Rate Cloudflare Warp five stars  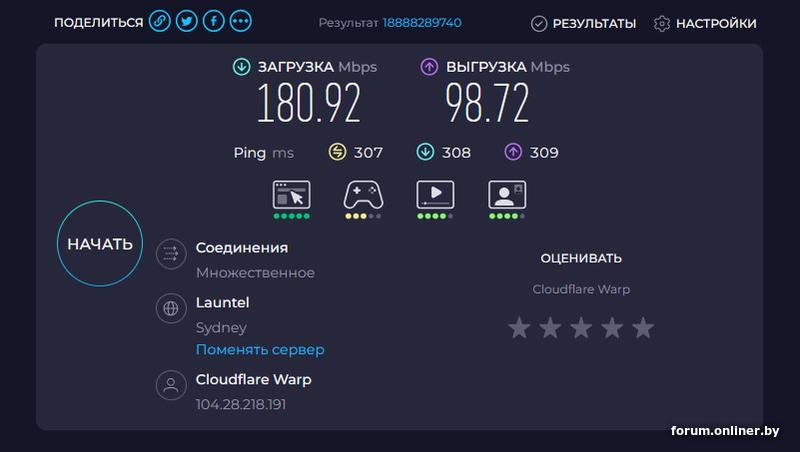tap(643, 328)
